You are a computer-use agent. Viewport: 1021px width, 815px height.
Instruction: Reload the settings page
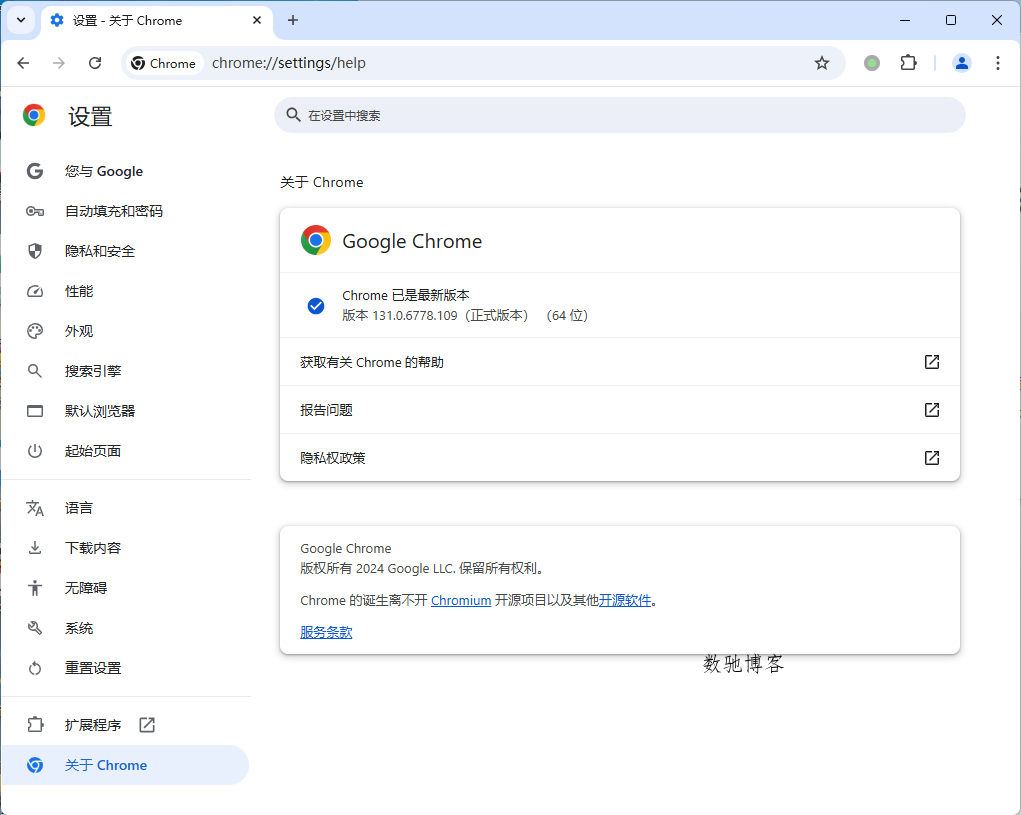[x=95, y=63]
